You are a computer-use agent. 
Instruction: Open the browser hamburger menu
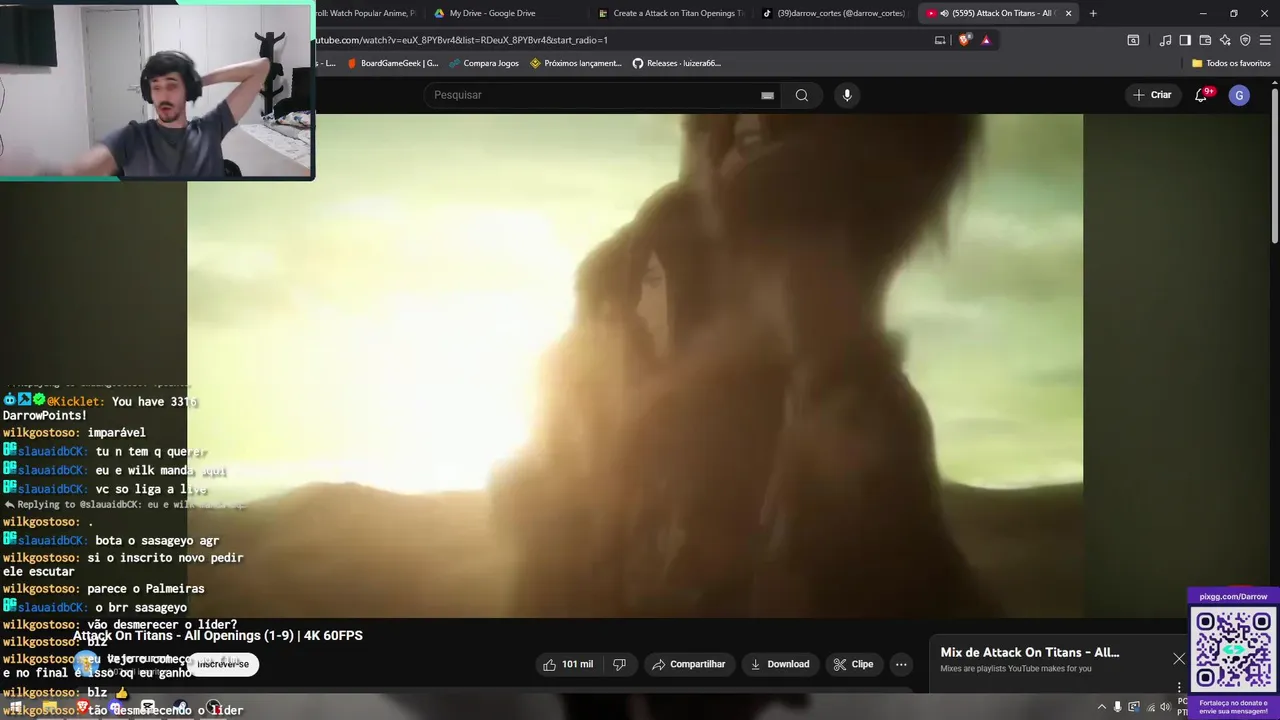pos(1265,40)
